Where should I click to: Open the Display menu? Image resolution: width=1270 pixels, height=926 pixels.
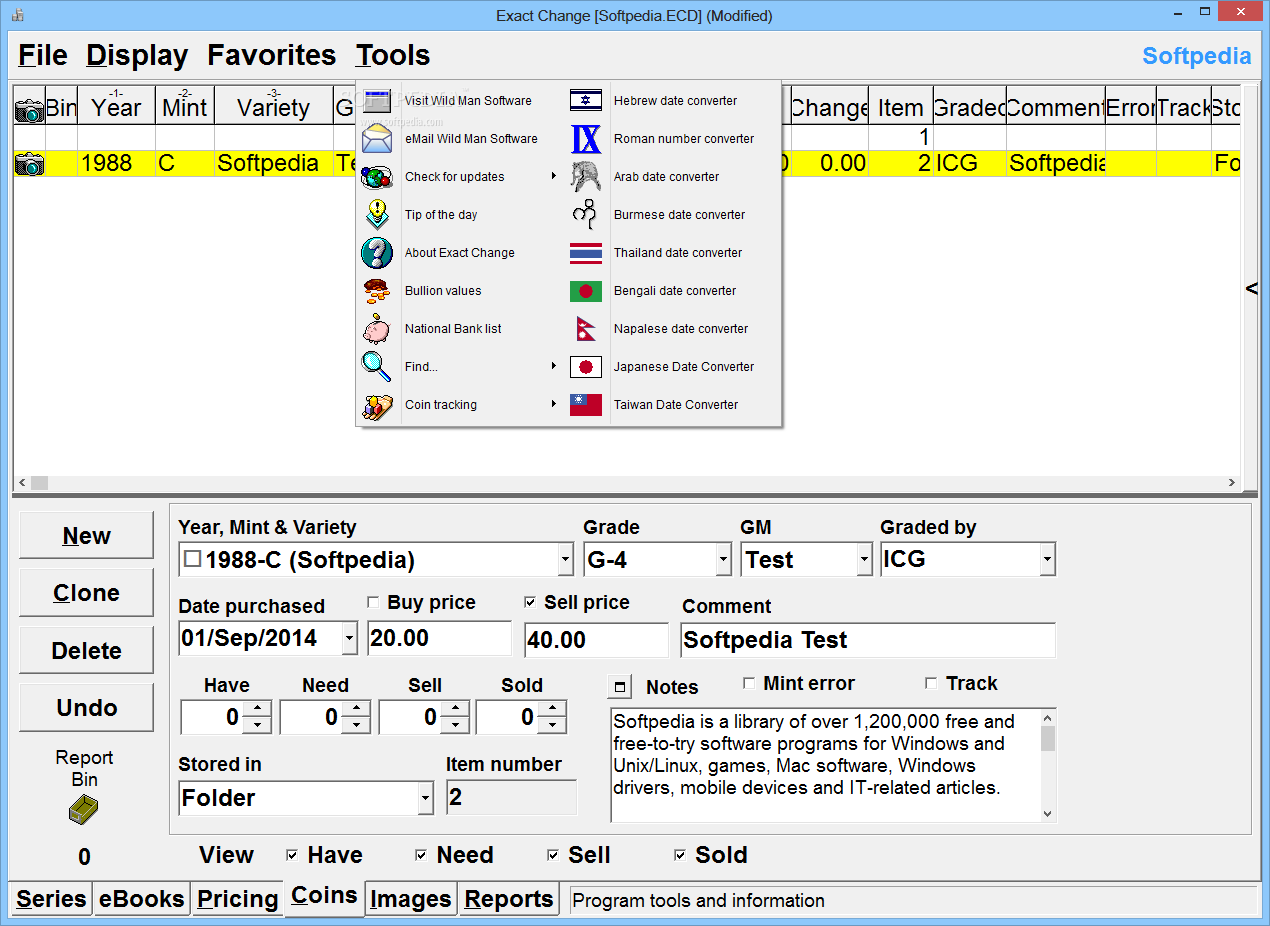point(137,55)
